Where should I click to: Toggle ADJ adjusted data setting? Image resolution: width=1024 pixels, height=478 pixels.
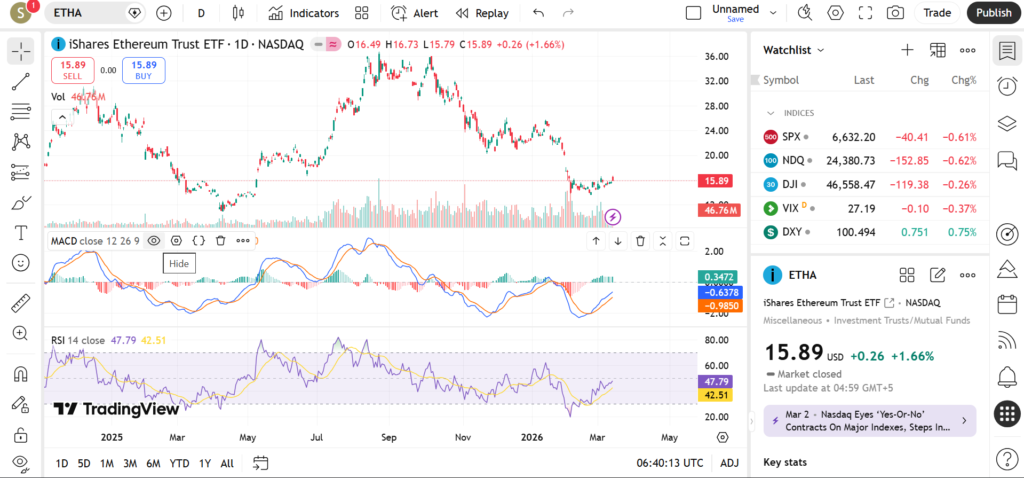pyautogui.click(x=729, y=463)
